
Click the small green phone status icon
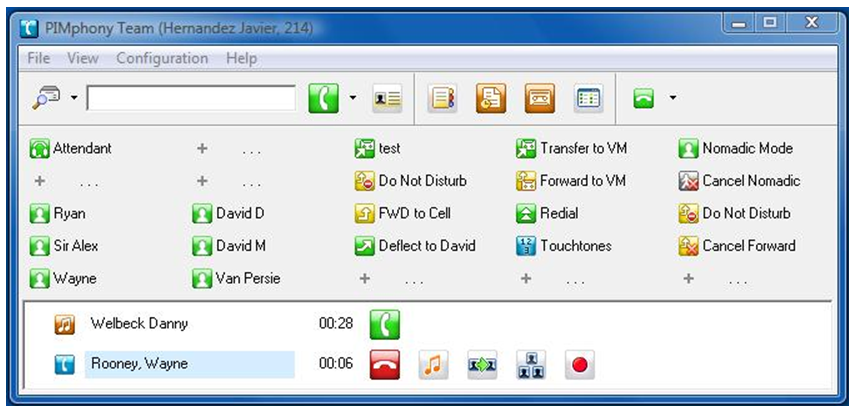[644, 98]
